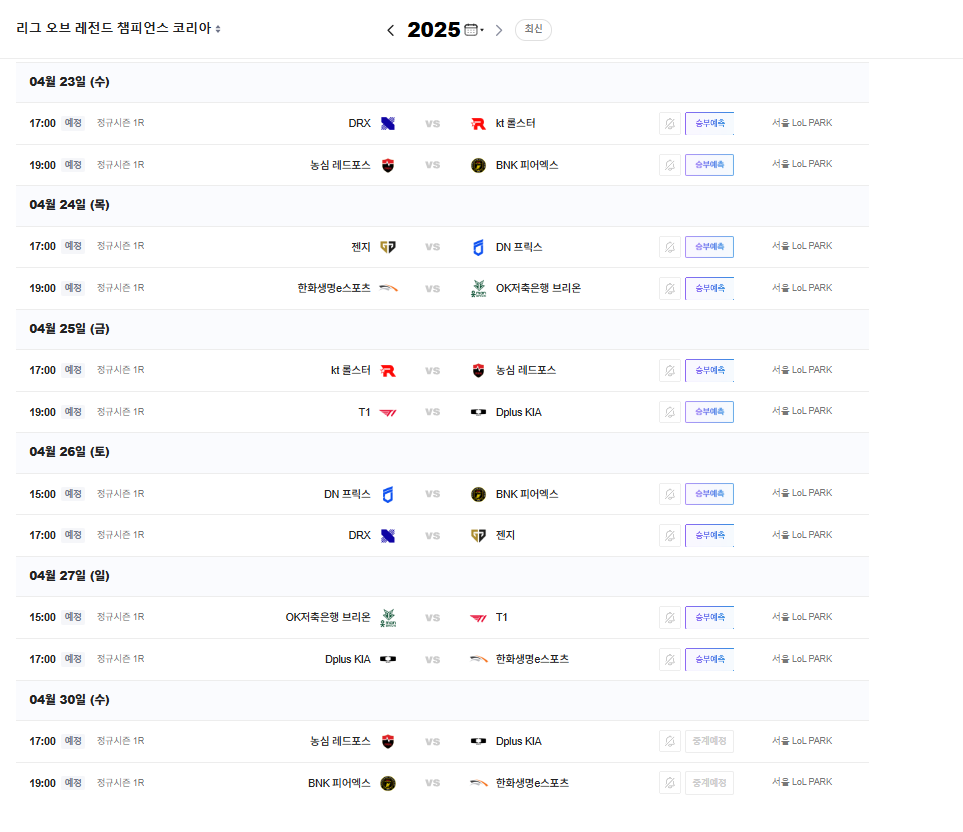
Task: Click kt 롤스터 logo in April 23 match
Action: (478, 123)
